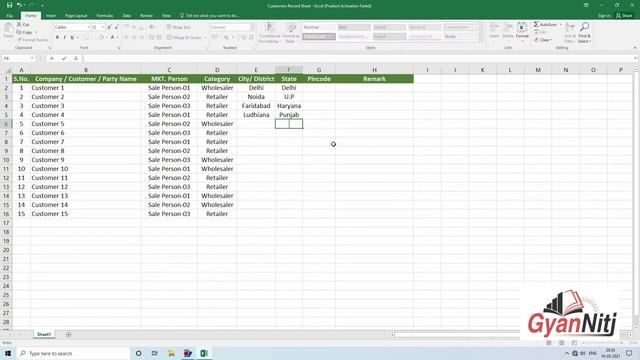Open the font color dropdown arrow
Viewport: 640px width, 360px height.
tap(118, 37)
